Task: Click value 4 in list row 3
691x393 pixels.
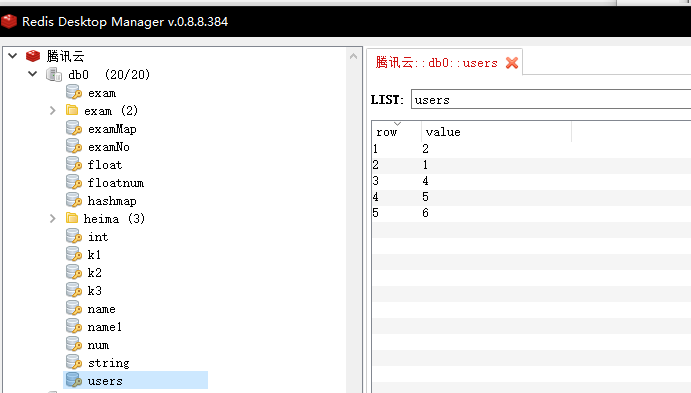Action: click(x=425, y=181)
